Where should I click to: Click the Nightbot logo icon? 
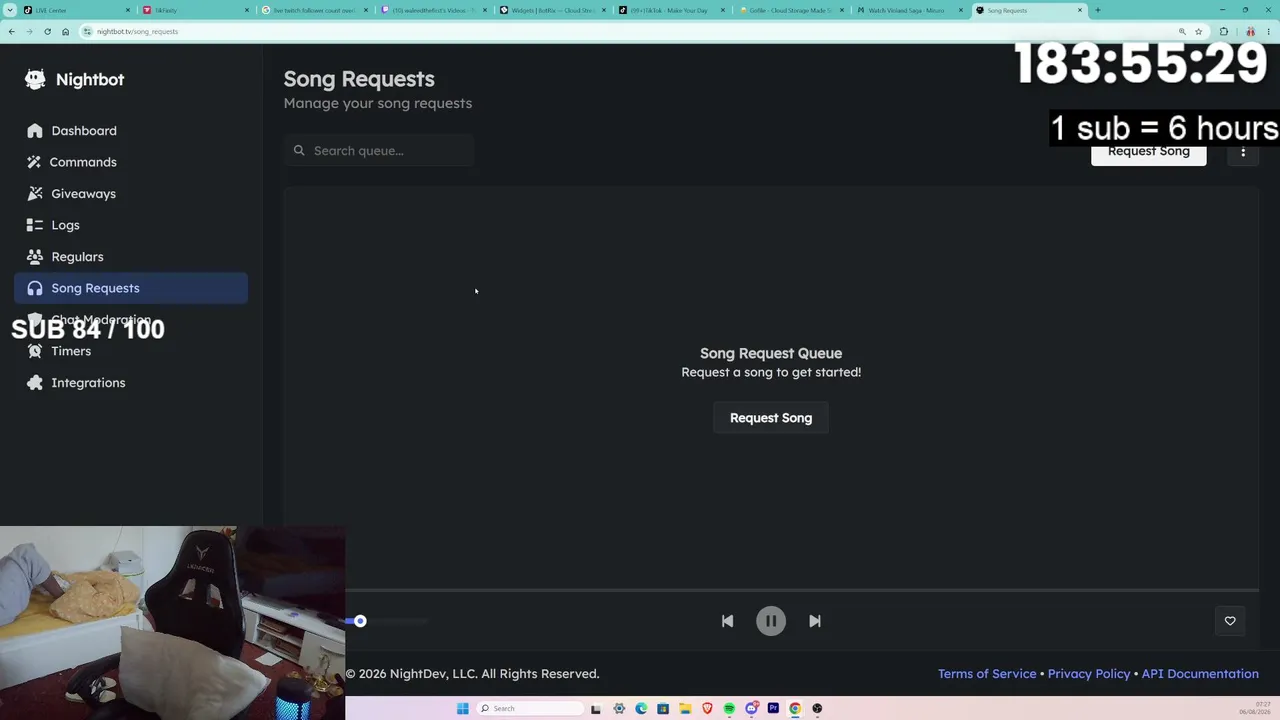coord(35,79)
